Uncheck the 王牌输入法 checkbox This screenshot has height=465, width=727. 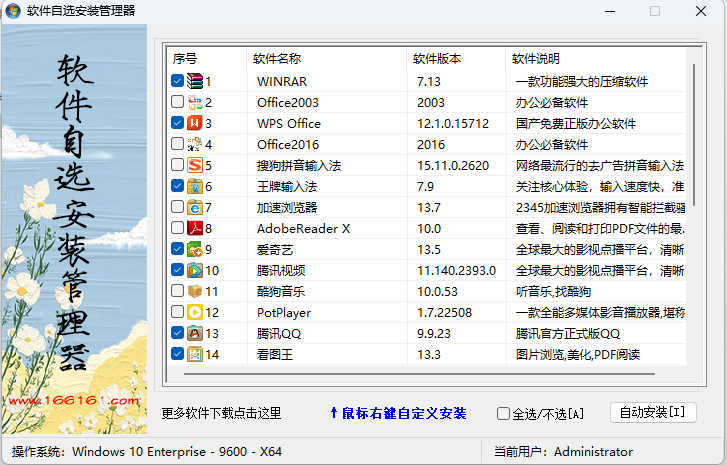tap(177, 186)
